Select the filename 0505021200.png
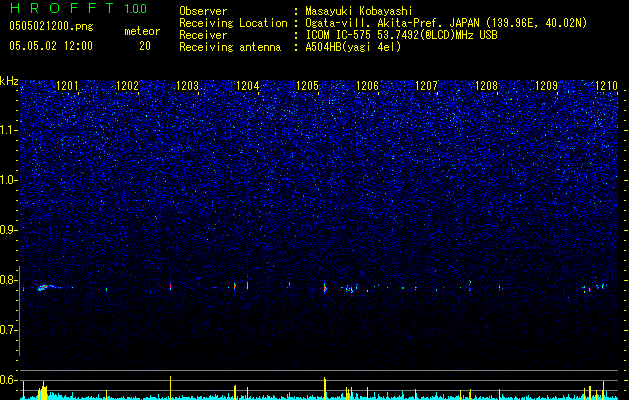Viewport: 629px width, 400px height. (x=51, y=26)
